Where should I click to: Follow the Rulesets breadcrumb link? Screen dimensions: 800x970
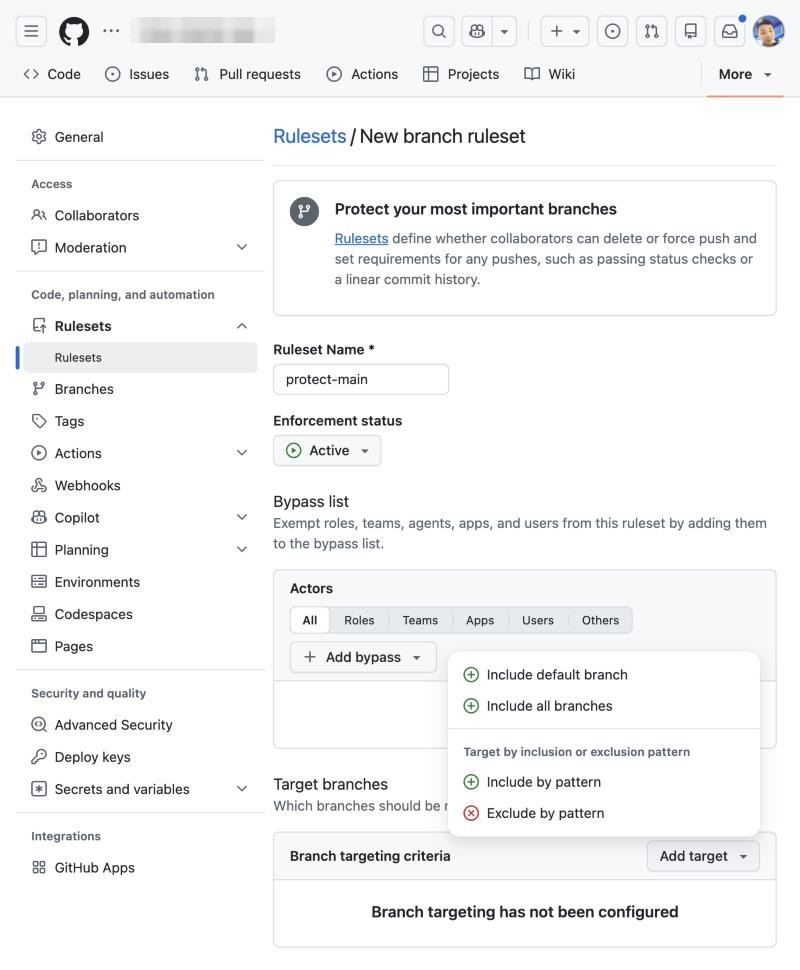click(309, 136)
